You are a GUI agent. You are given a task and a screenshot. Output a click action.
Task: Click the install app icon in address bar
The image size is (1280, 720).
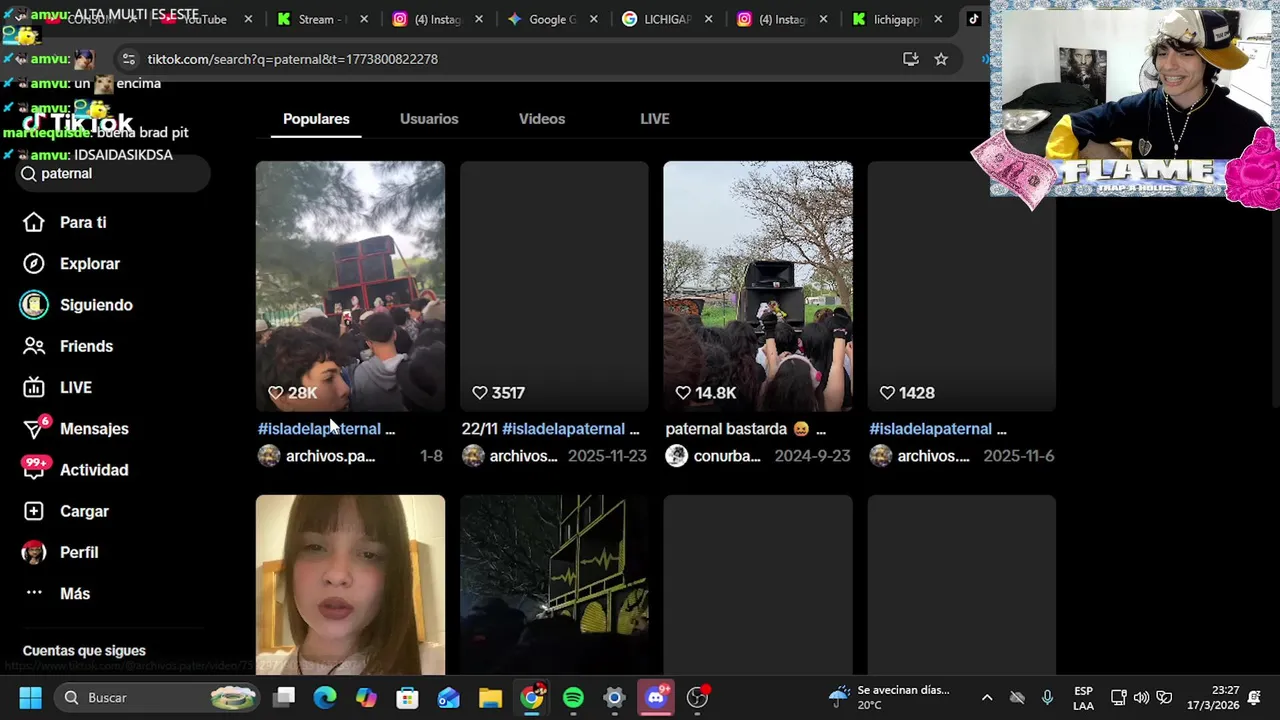(x=910, y=59)
